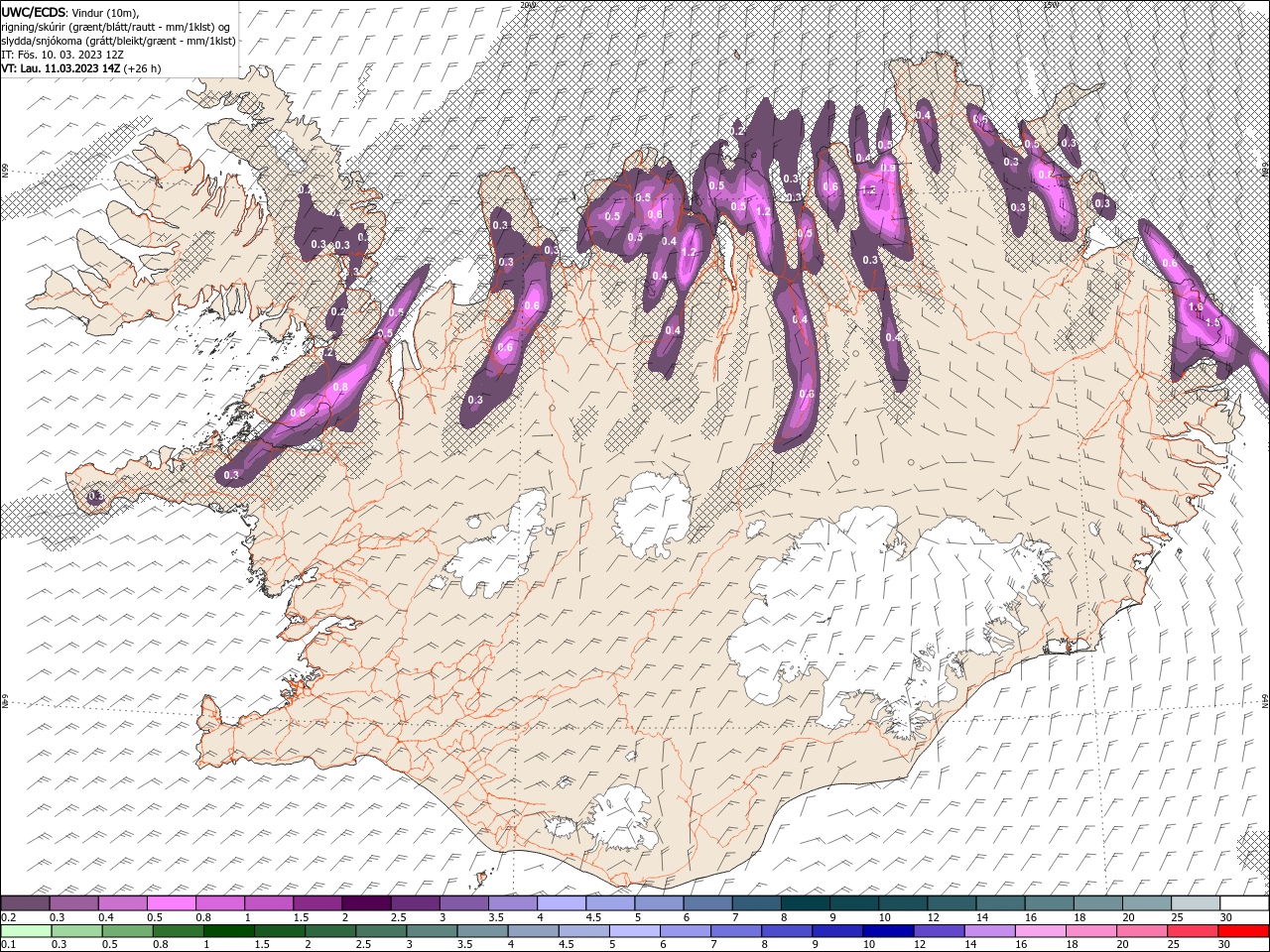Click the 1.6 value label on the east-coast snow band
This screenshot has height=952, width=1270.
tap(1195, 307)
